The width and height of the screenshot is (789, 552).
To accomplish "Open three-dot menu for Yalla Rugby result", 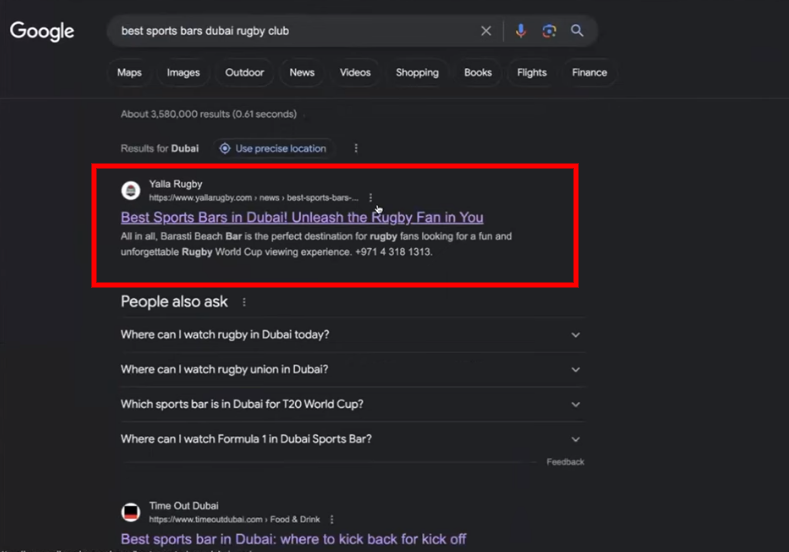I will (x=371, y=198).
